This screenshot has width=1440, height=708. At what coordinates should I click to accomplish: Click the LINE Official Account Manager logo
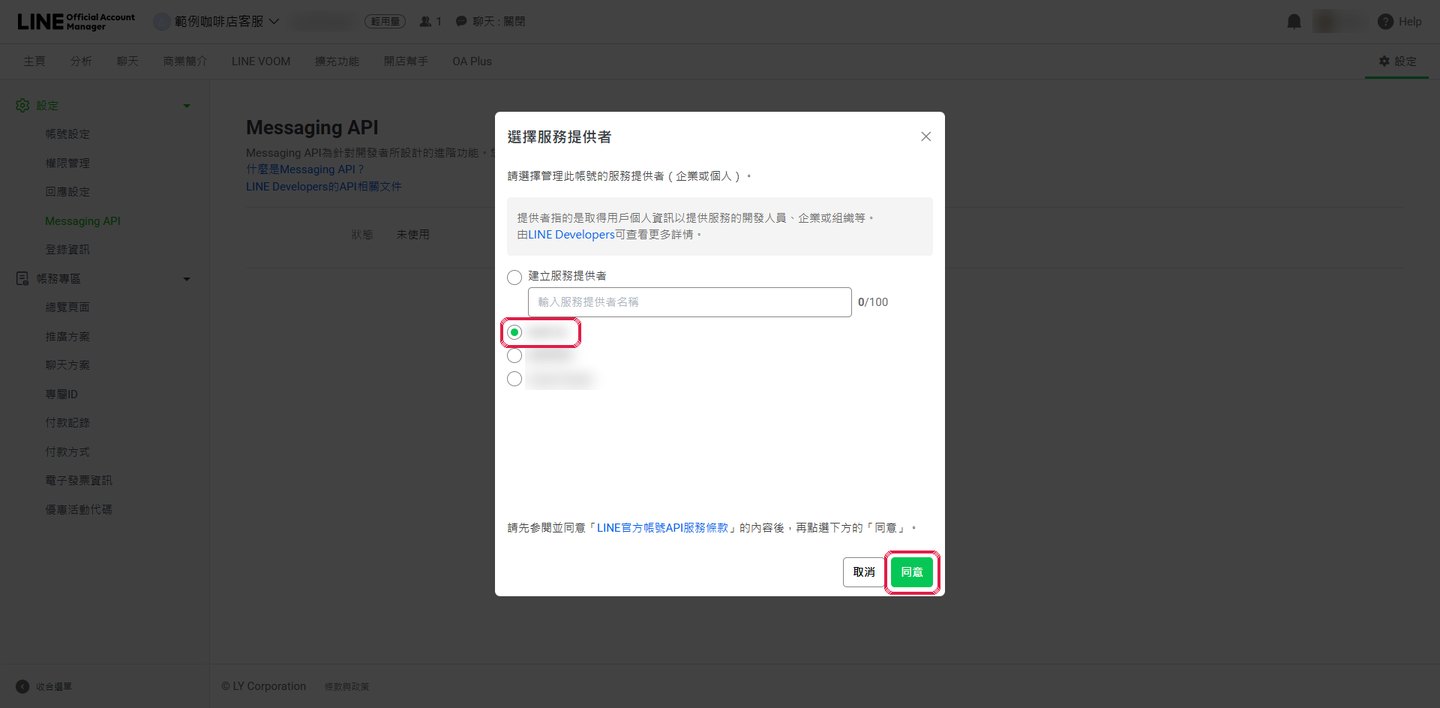pos(75,21)
